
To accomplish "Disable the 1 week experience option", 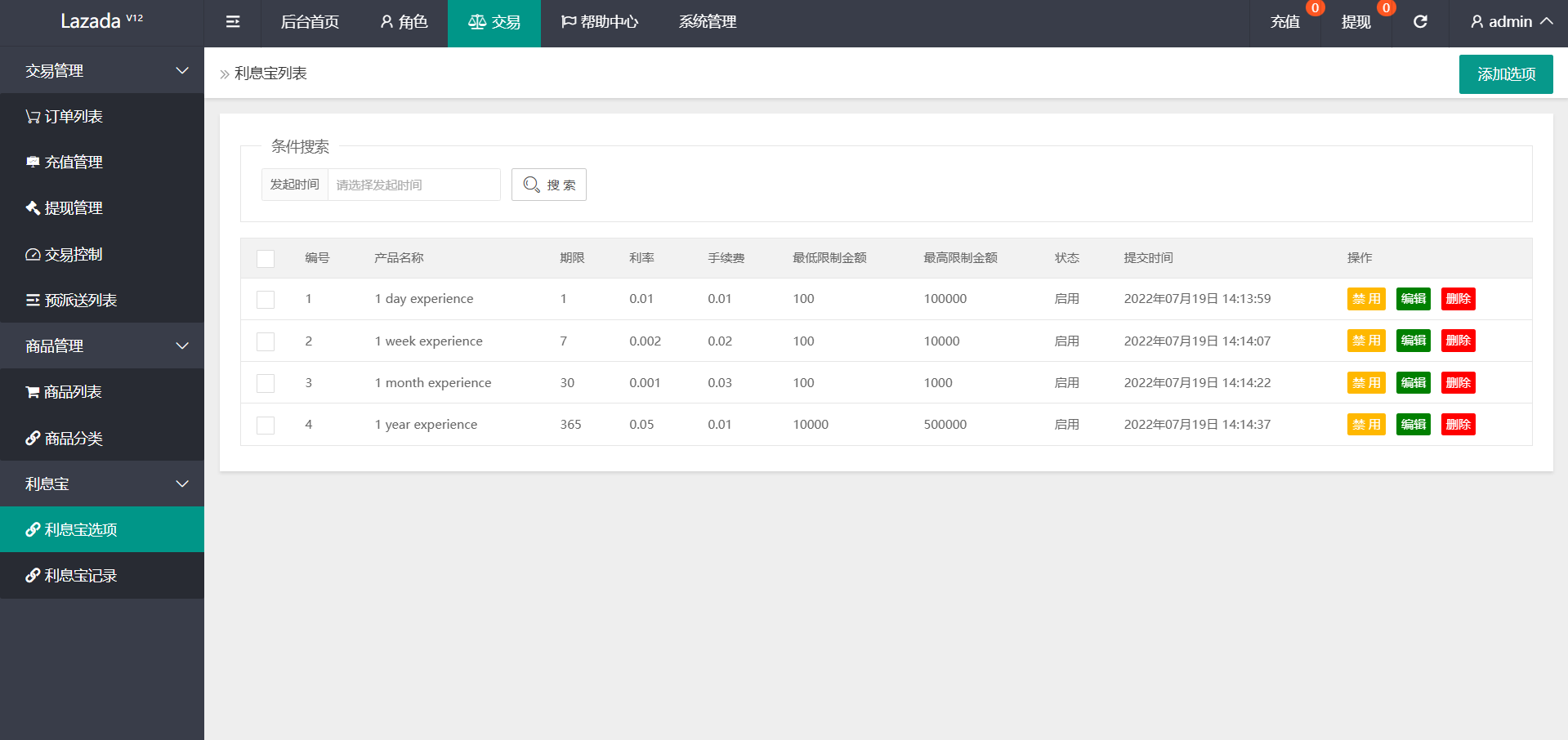I will click(1366, 341).
